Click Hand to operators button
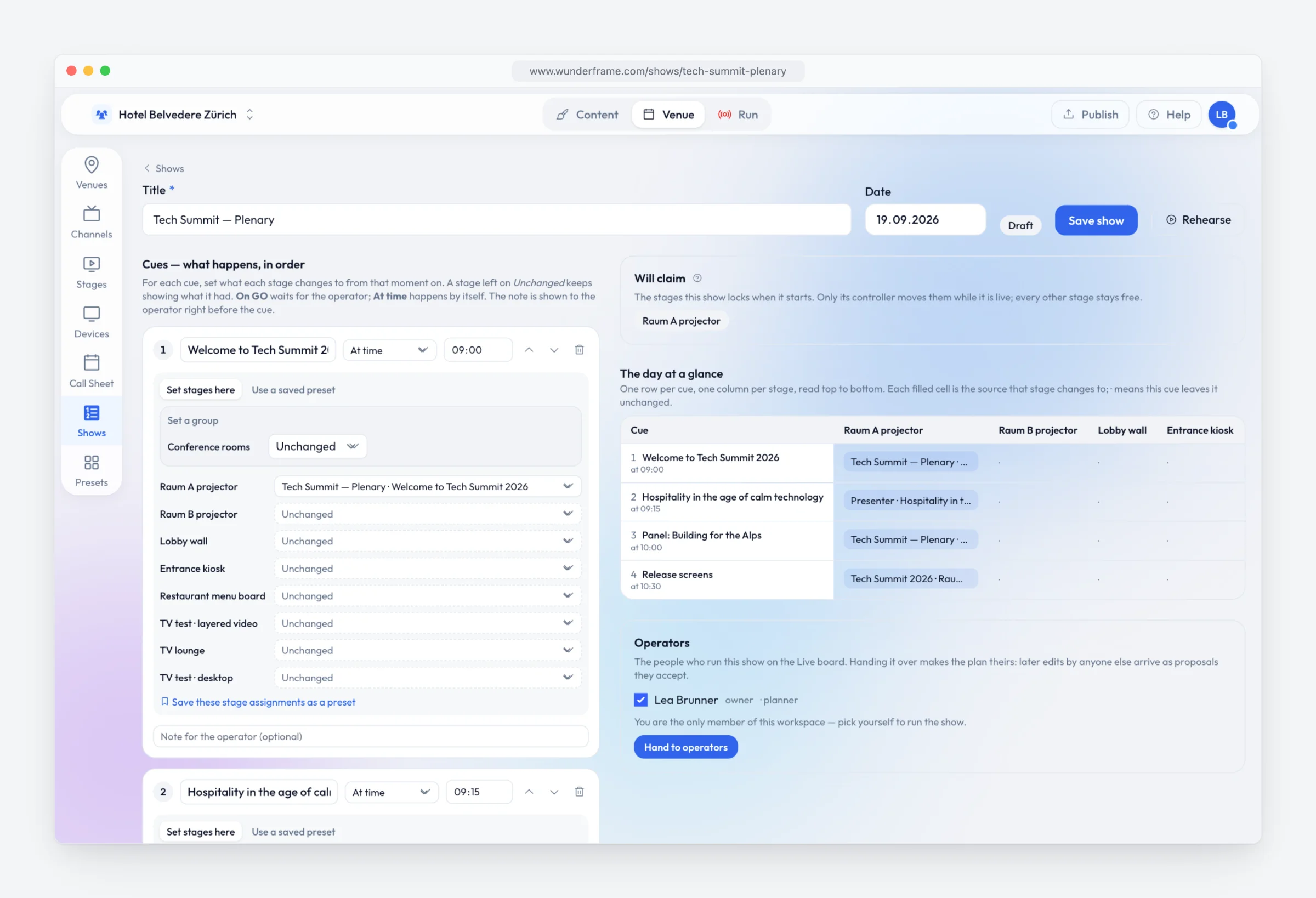Screen dimensions: 1316x898 [x=685, y=747]
